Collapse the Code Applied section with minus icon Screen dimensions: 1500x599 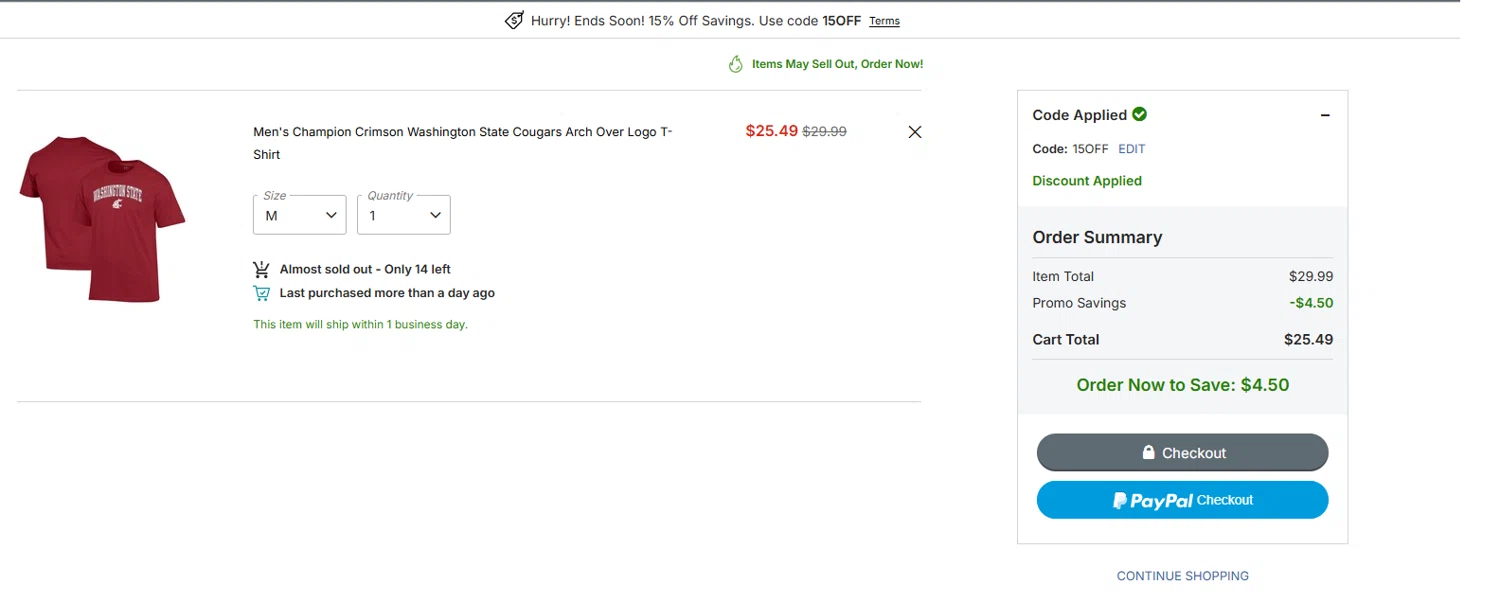tap(1325, 115)
